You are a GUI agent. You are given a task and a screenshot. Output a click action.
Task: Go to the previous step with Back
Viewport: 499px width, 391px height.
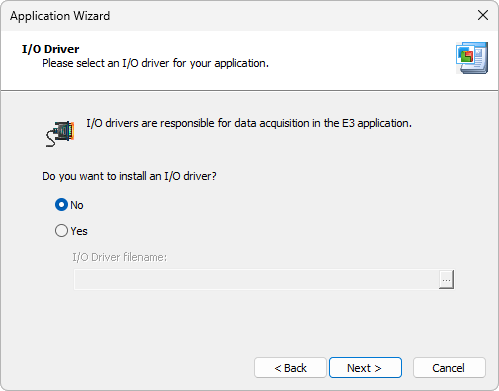[290, 368]
